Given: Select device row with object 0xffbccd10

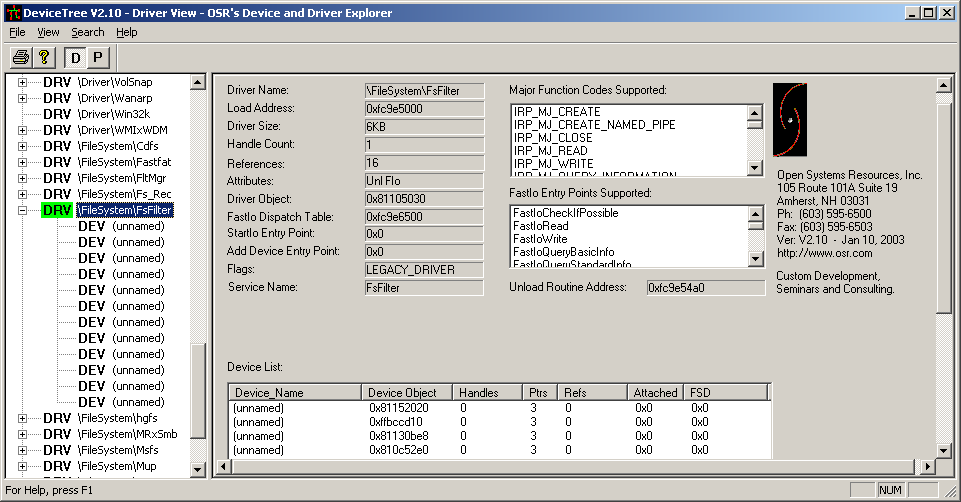Looking at the screenshot, I should point(499,422).
